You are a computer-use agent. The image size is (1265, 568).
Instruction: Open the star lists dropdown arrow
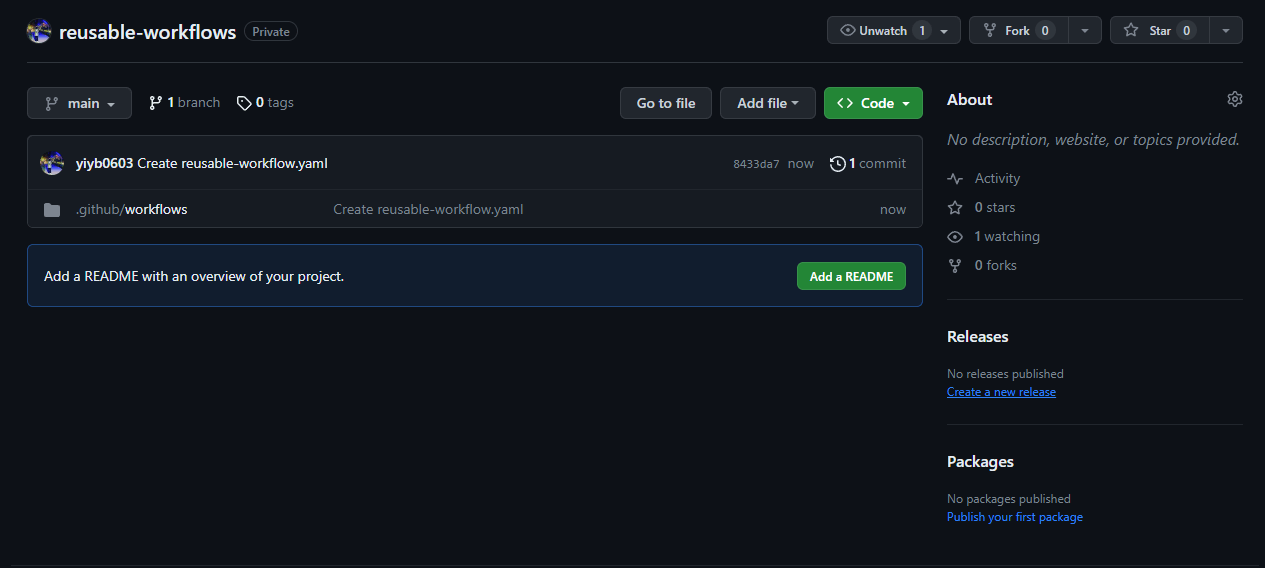click(1226, 31)
